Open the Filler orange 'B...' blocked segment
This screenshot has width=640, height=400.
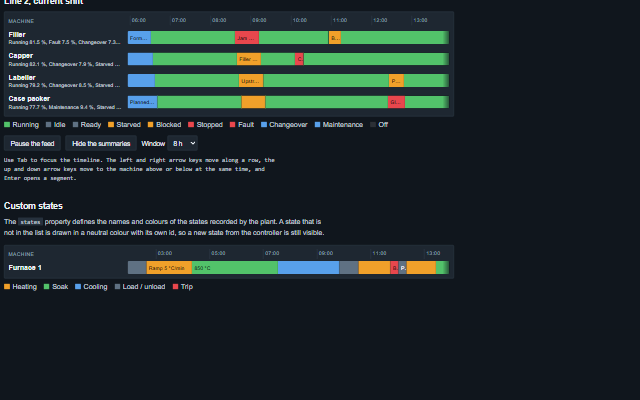[x=335, y=38]
